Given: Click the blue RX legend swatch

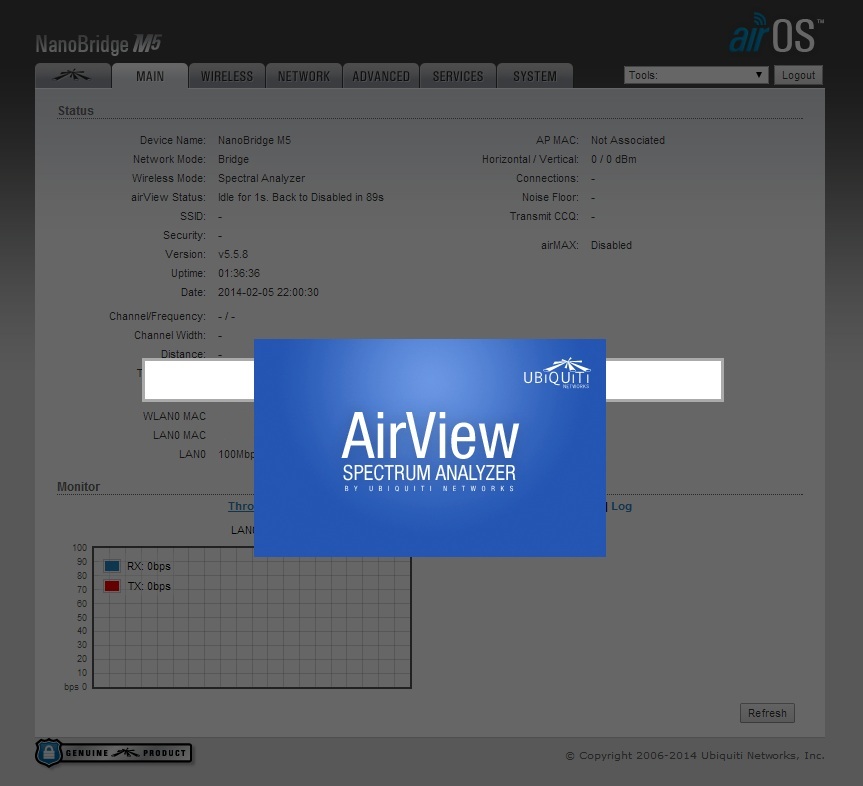Looking at the screenshot, I should [112, 566].
